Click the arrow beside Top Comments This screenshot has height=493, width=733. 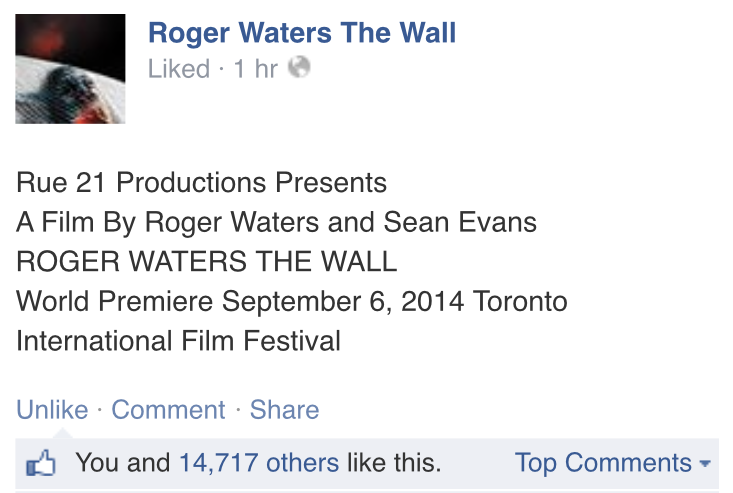tap(705, 465)
